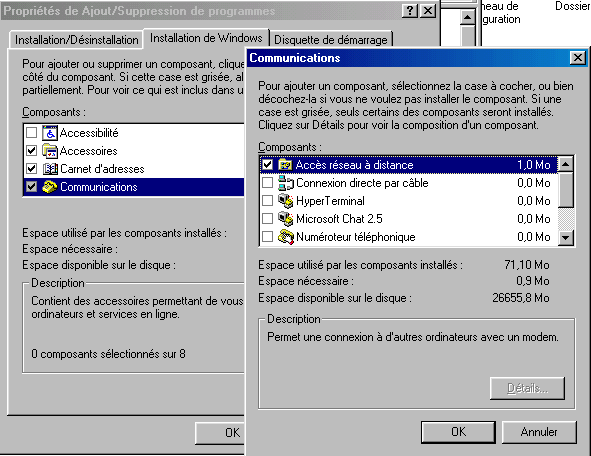Image resolution: width=591 pixels, height=456 pixels.
Task: Click the Communications list scrollbar thumb
Action: 565,190
